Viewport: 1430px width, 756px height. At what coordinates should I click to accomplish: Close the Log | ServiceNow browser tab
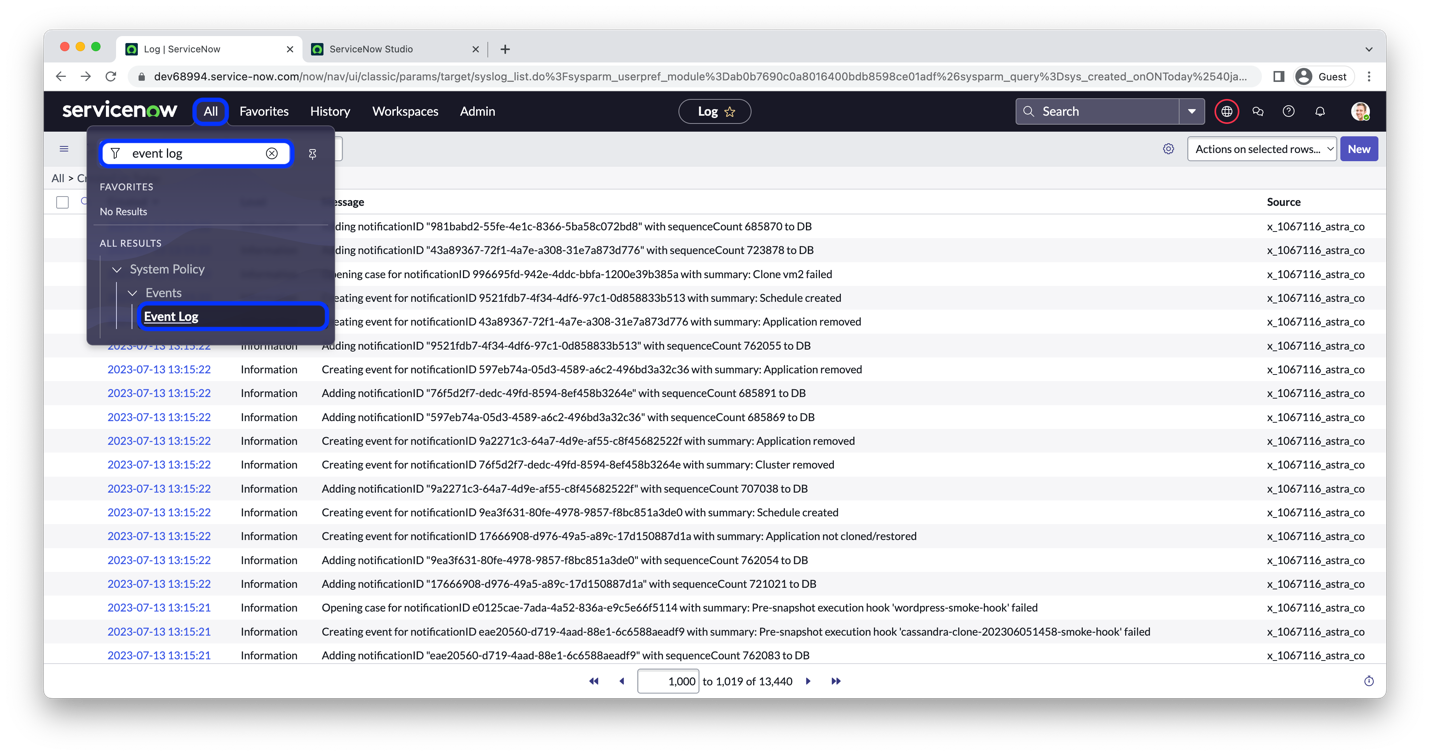(x=290, y=49)
